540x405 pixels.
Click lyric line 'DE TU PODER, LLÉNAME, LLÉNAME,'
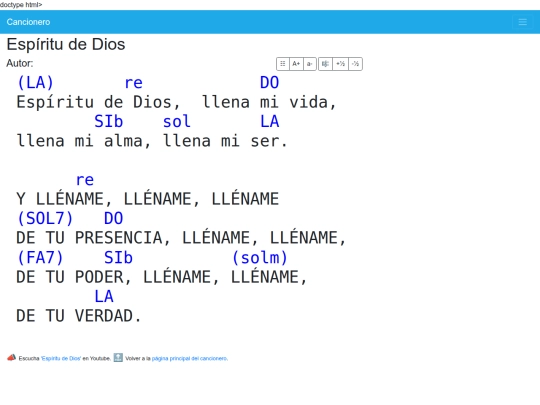tap(161, 277)
